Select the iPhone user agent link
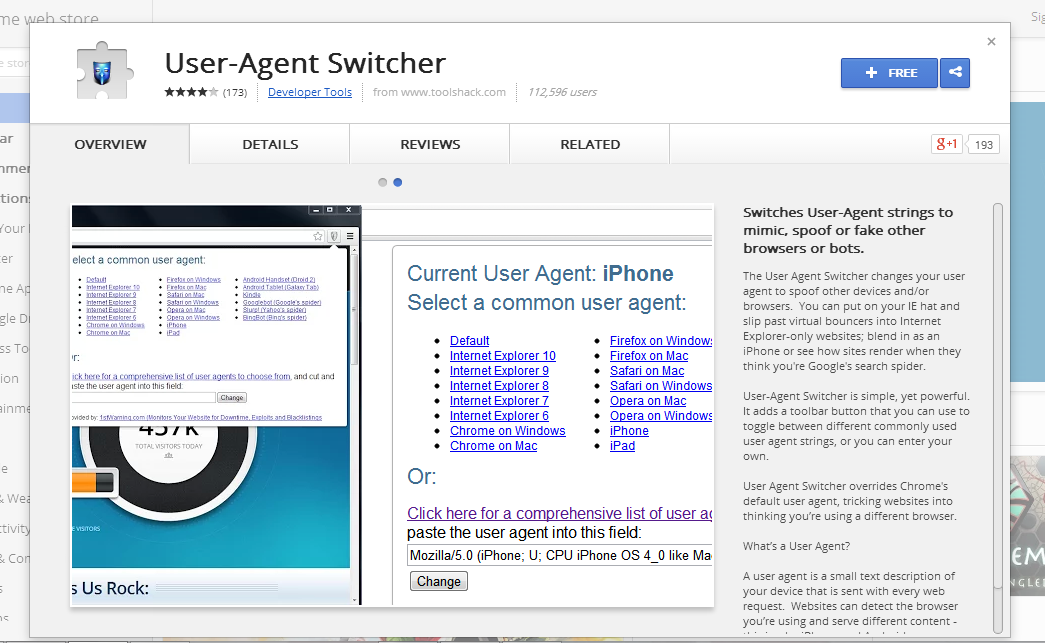 (629, 430)
